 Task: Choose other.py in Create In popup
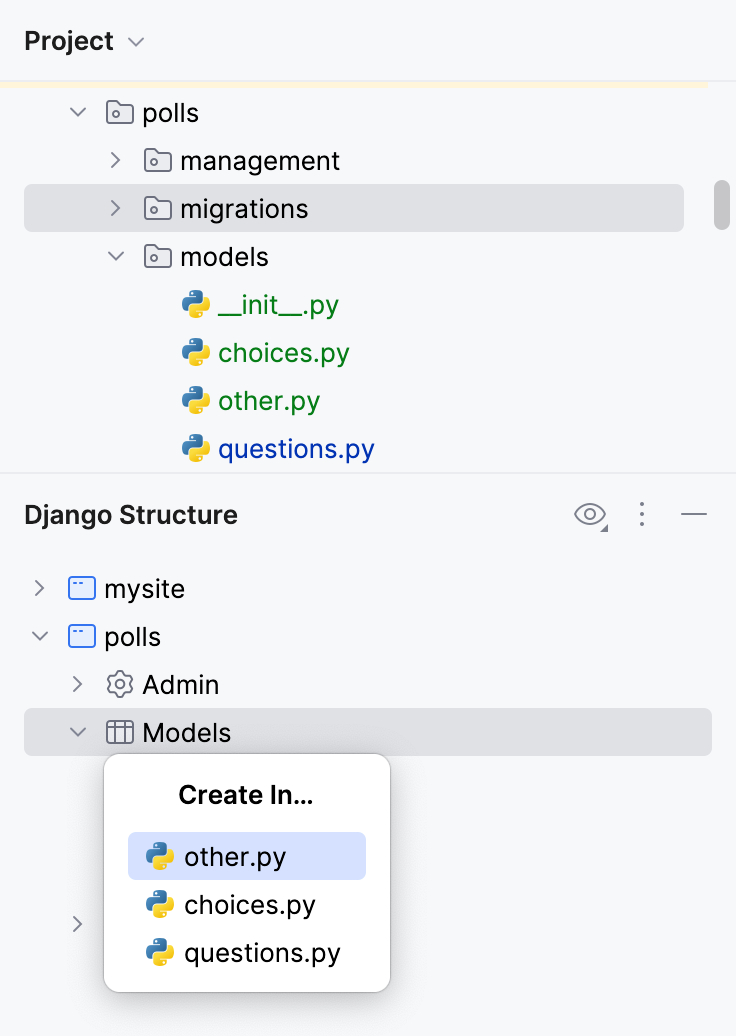(235, 857)
